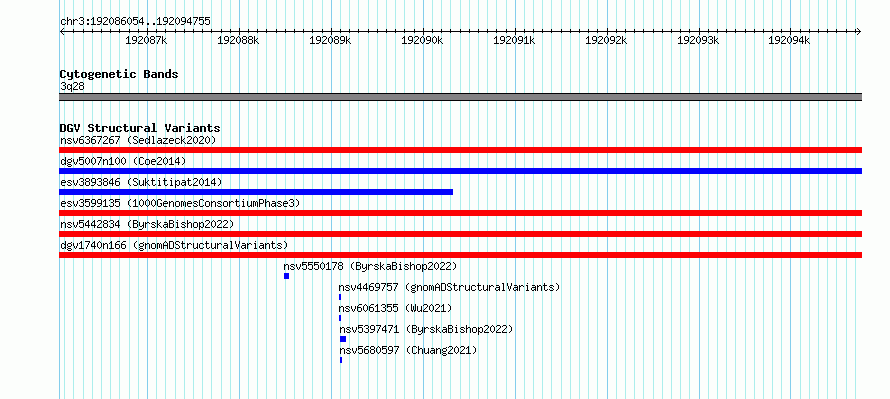Click nsv5680597 (Chuang2021) variant label
This screenshot has height=399, width=890.
click(409, 350)
